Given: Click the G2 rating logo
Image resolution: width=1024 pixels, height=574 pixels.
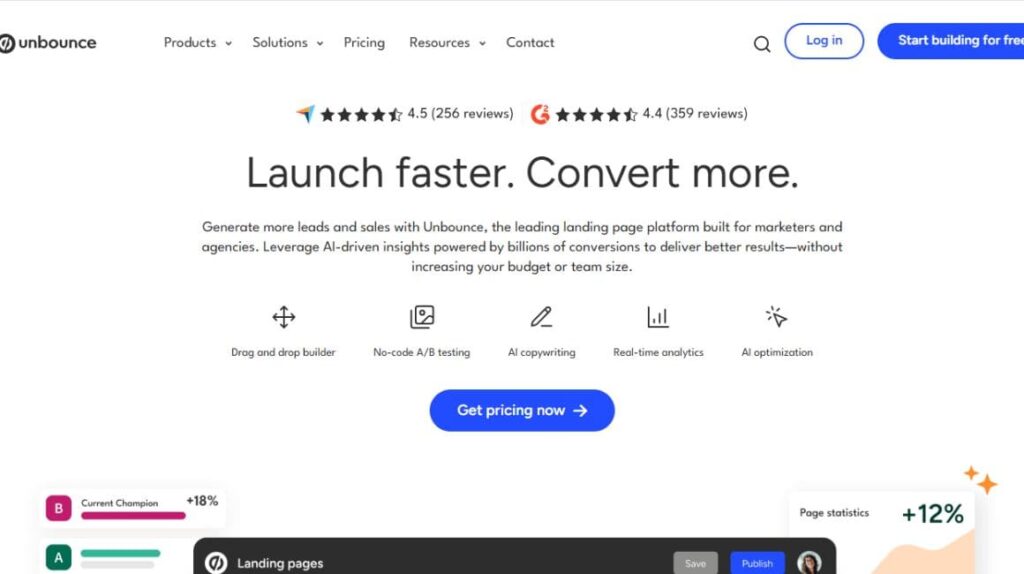Looking at the screenshot, I should tap(540, 114).
